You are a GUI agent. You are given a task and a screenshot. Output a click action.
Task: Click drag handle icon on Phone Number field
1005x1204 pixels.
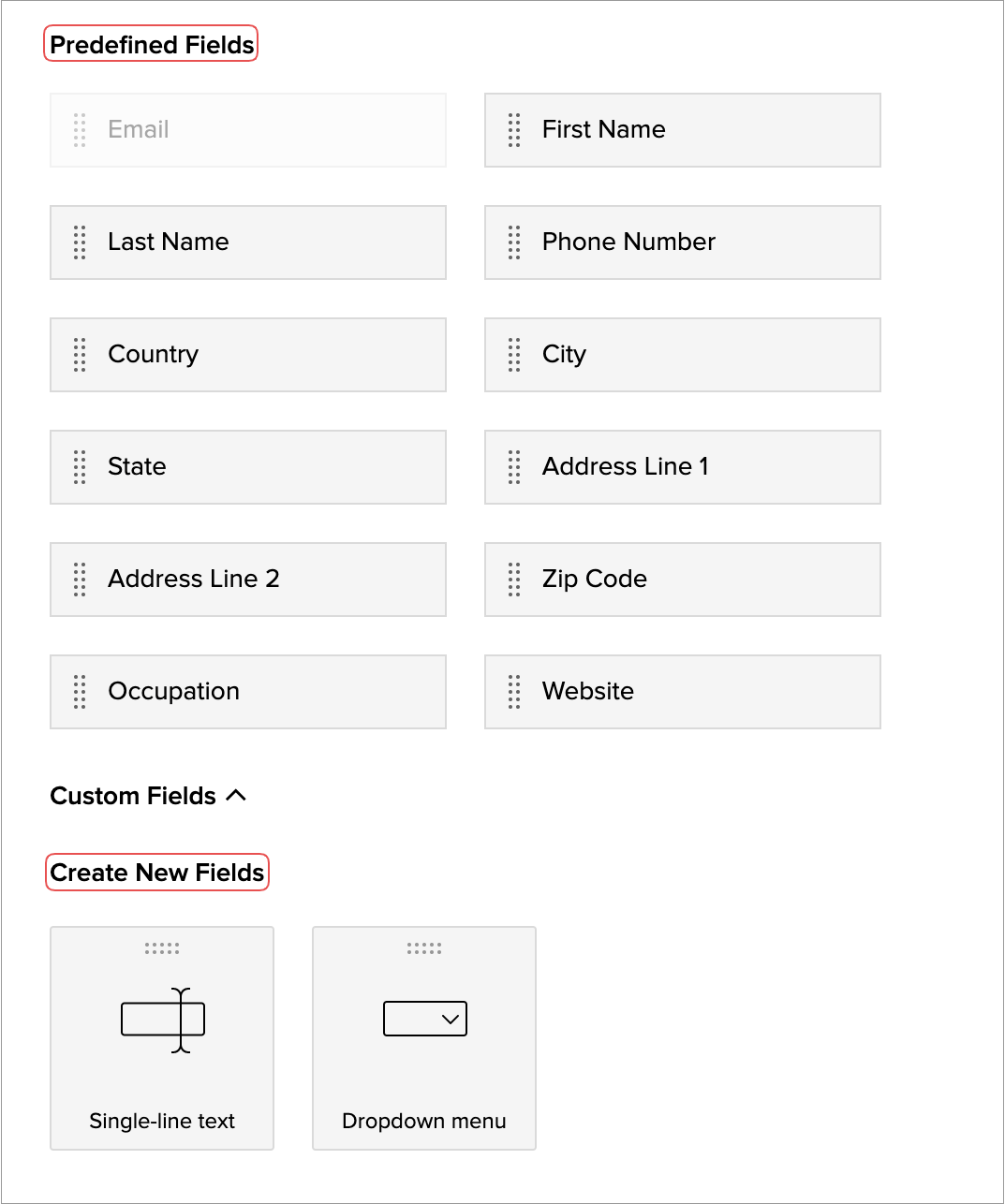tap(514, 242)
